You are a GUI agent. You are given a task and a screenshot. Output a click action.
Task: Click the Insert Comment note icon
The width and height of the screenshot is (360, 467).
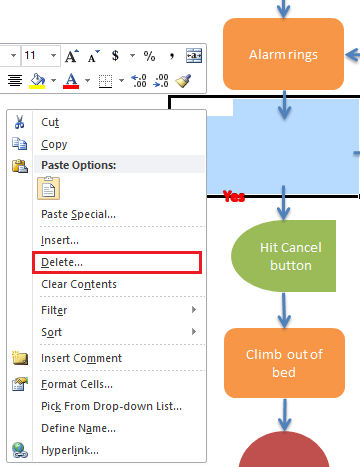point(20,358)
